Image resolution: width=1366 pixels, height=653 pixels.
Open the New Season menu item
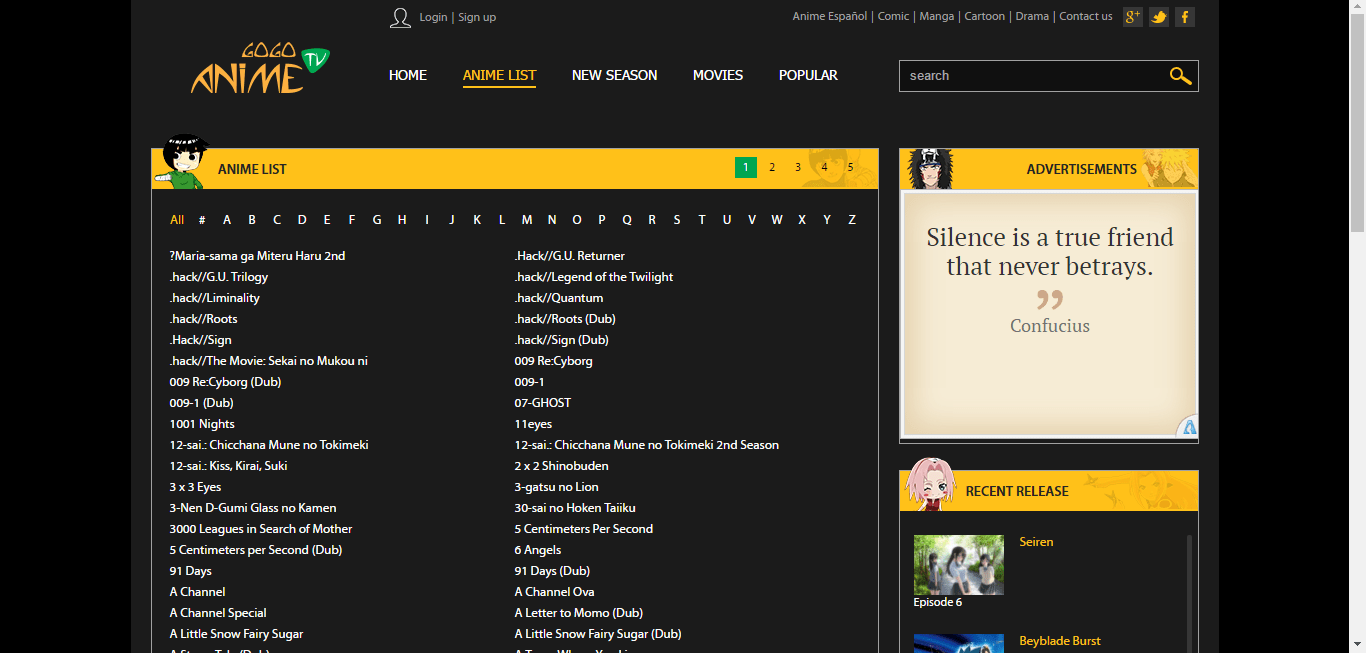(x=614, y=75)
